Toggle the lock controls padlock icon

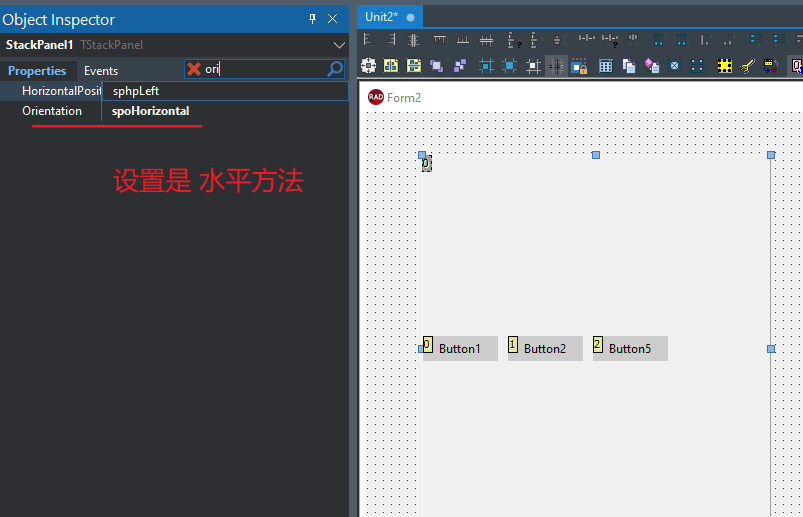579,66
